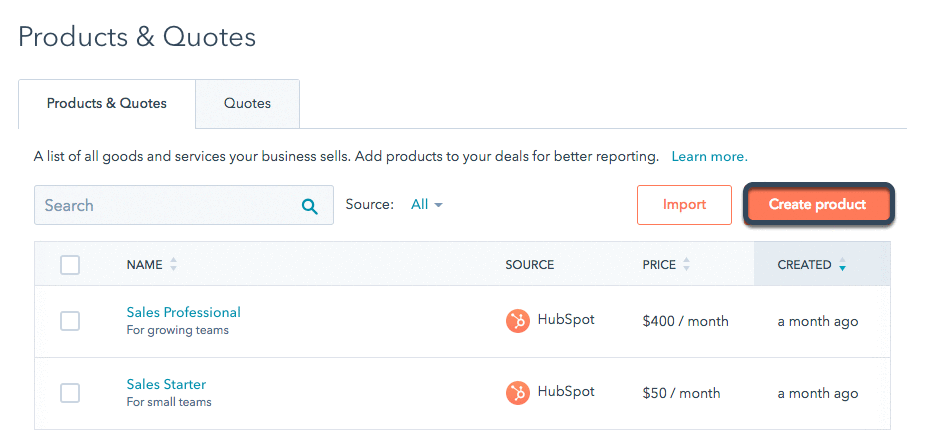930x438 pixels.
Task: Click HubSpot source text in Sales Professional row
Action: coord(566,320)
